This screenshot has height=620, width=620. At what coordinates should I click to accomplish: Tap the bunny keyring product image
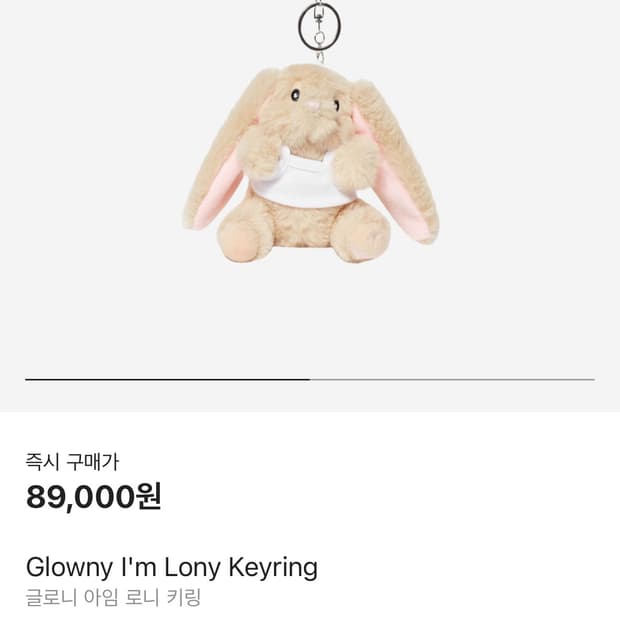(x=311, y=134)
